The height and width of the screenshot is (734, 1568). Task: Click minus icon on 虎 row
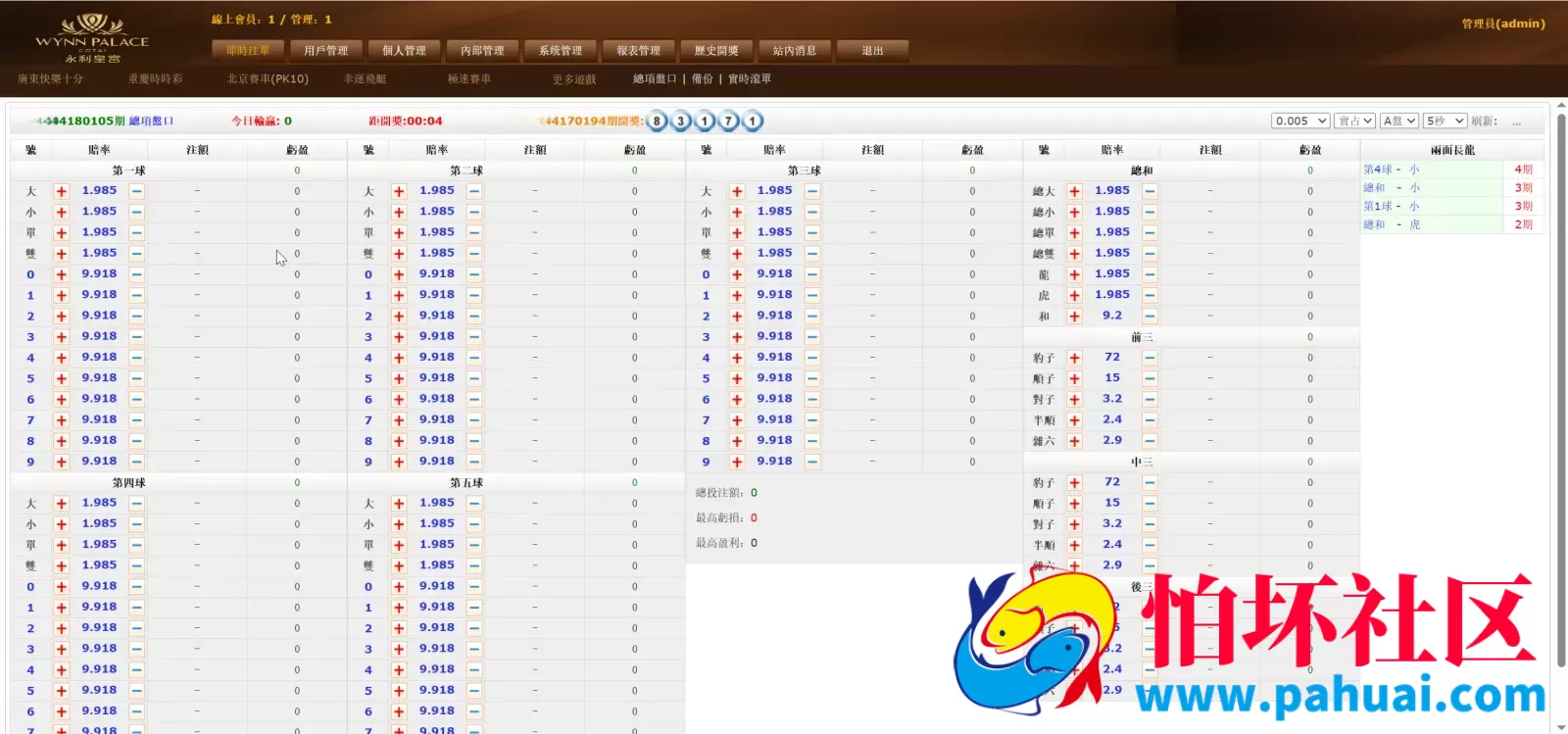click(1150, 295)
